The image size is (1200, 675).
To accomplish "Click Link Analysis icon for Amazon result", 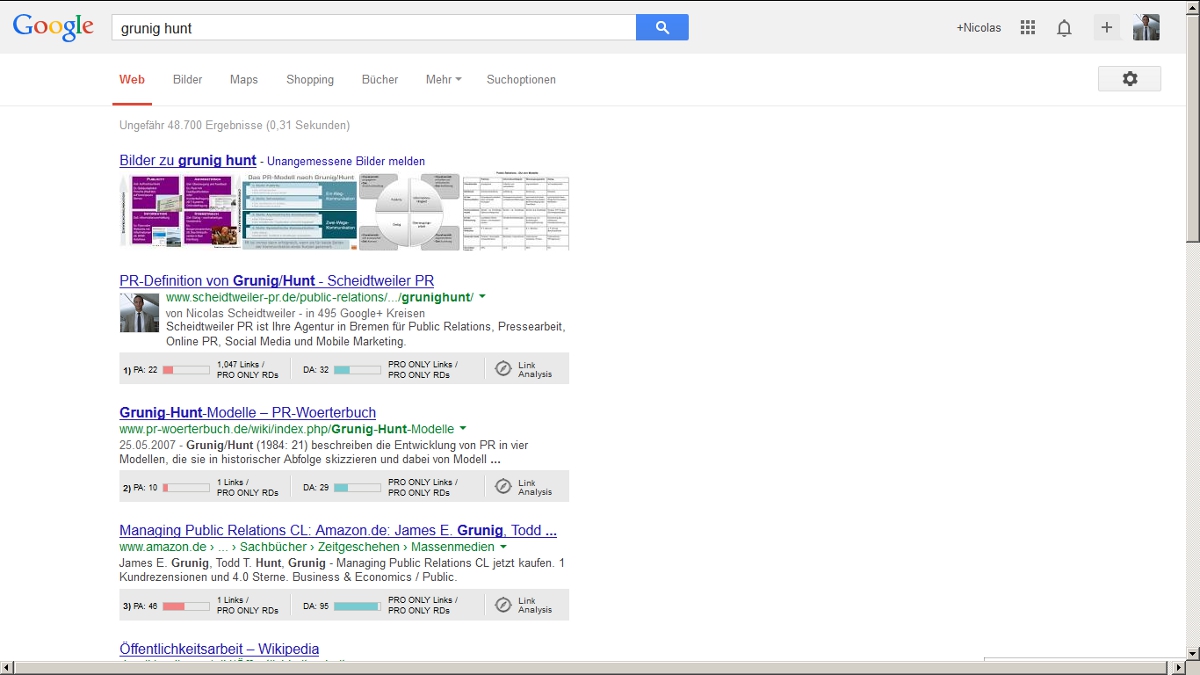I will click(503, 605).
